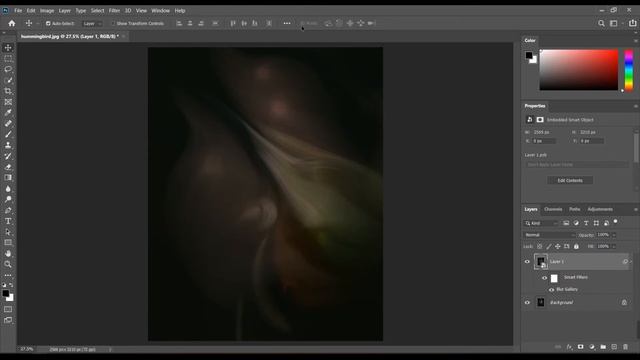640x360 pixels.
Task: Open Edit Toolbar three-dots button
Action: click(8, 276)
